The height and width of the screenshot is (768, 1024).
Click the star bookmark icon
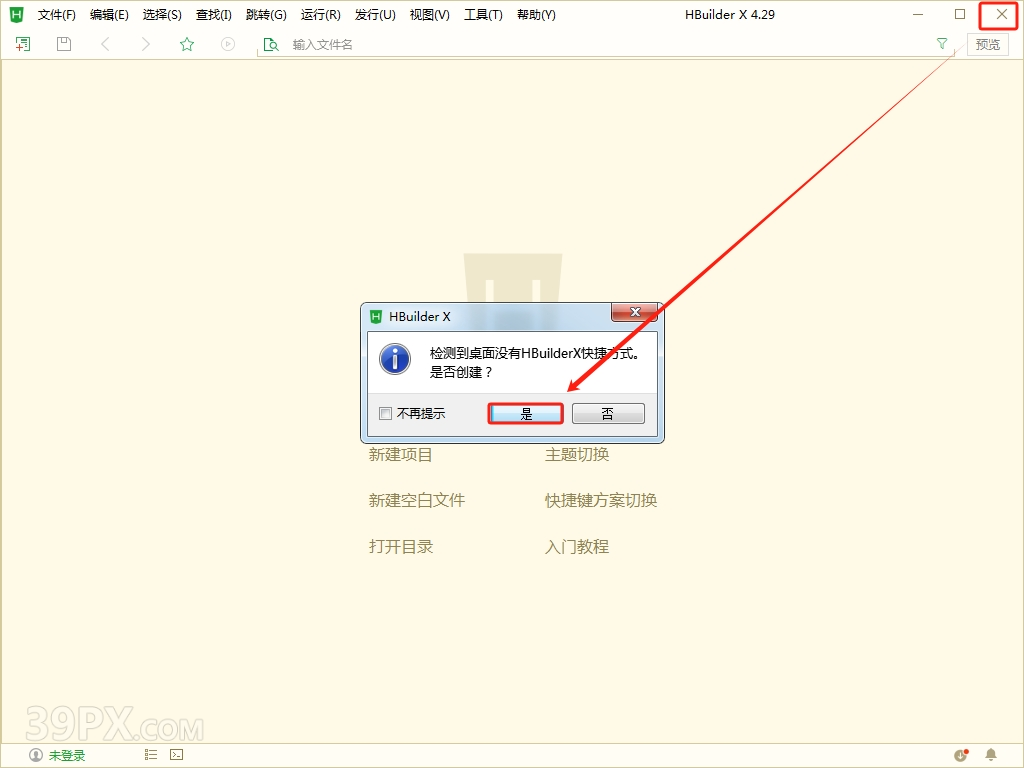point(187,44)
